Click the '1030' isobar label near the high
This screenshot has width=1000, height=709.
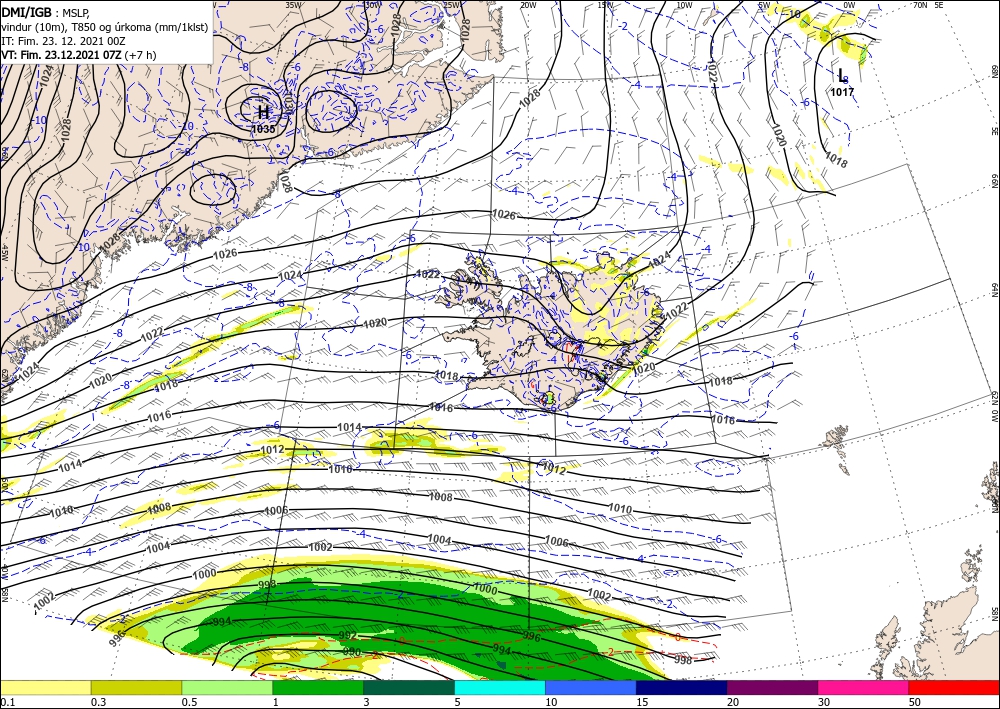[288, 102]
